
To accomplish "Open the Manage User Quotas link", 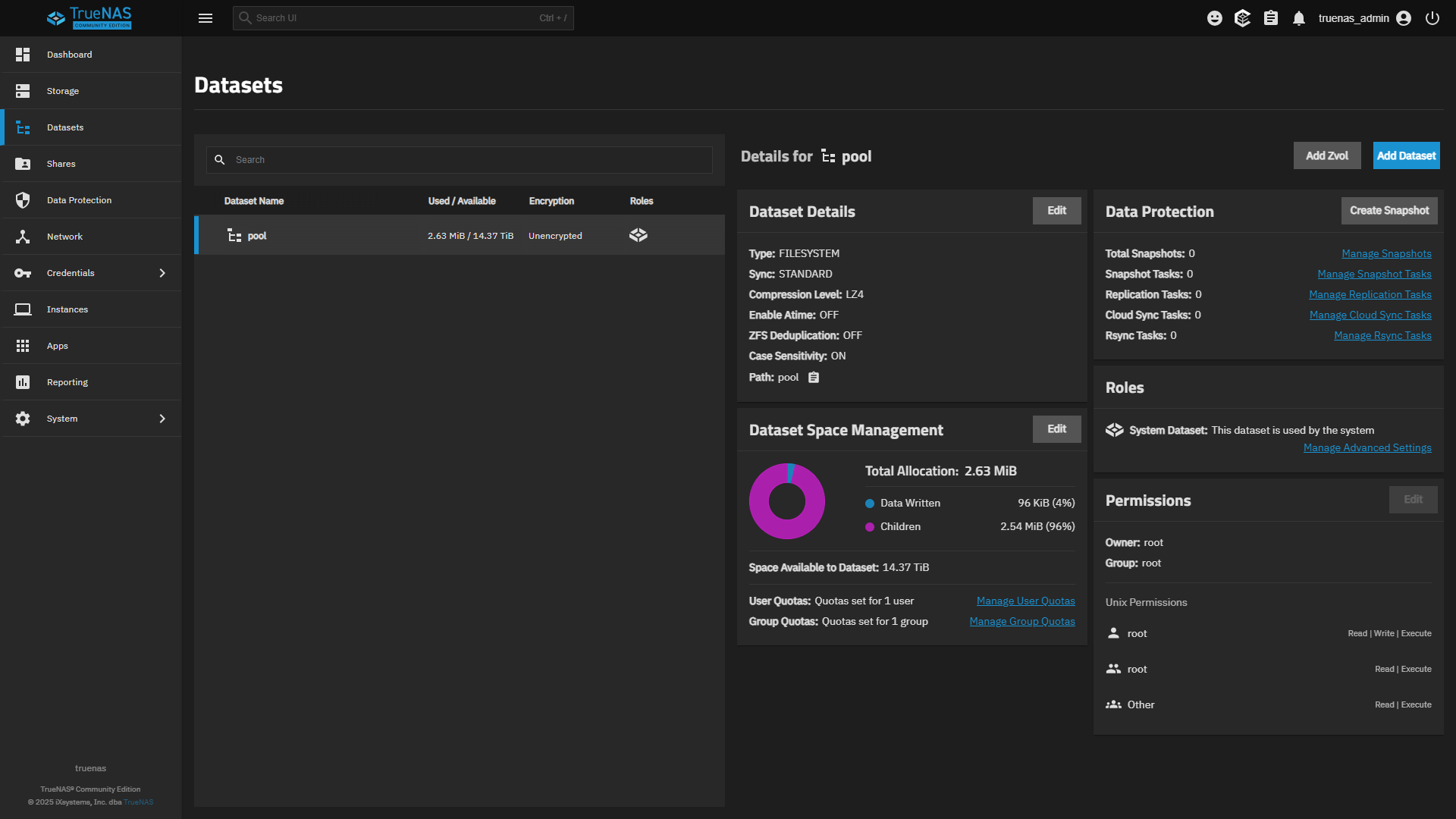I will pos(1025,601).
